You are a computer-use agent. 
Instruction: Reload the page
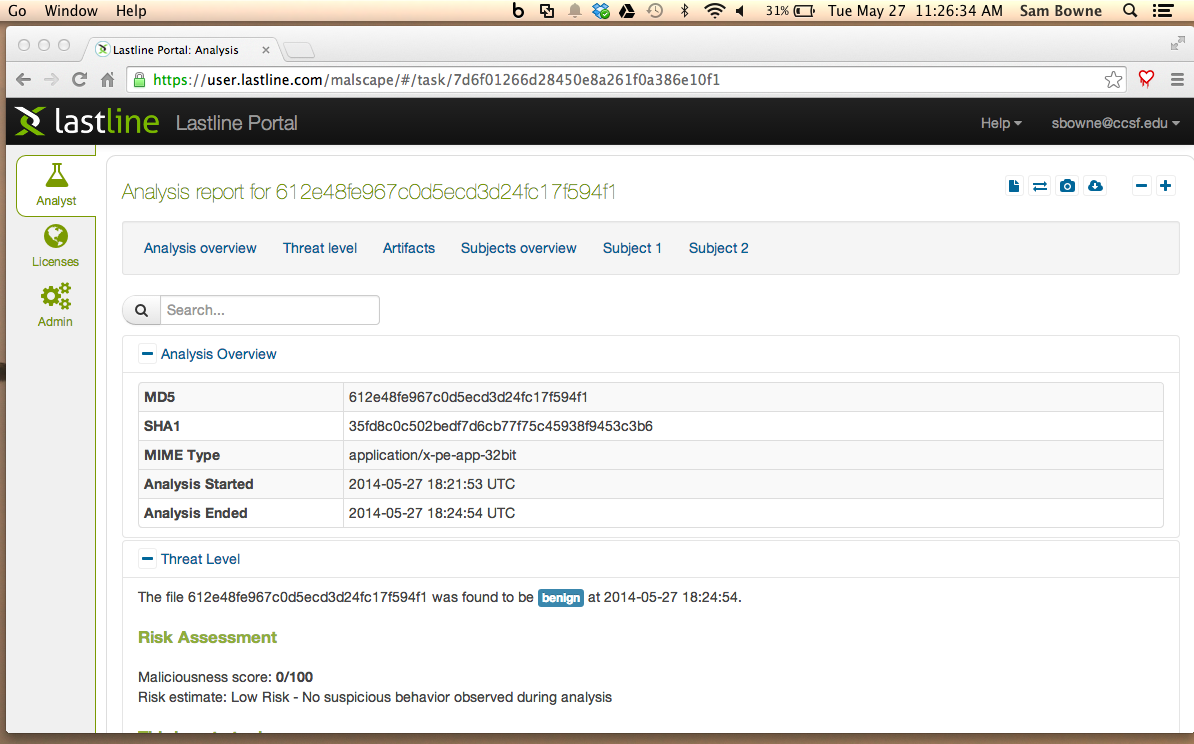point(79,79)
